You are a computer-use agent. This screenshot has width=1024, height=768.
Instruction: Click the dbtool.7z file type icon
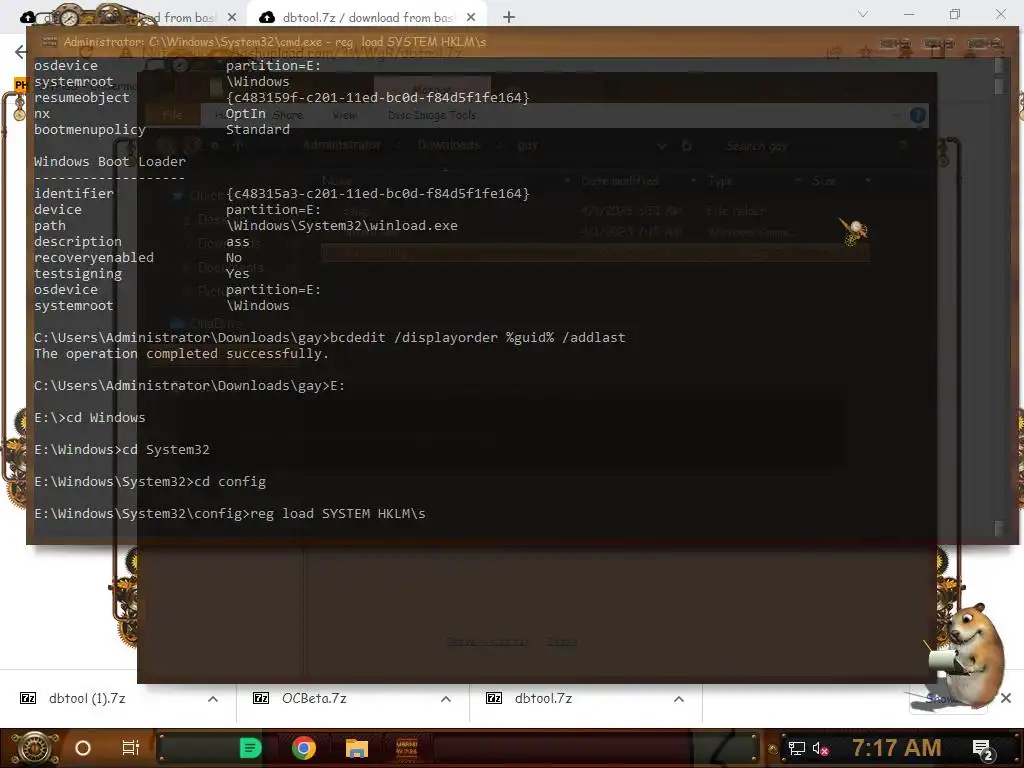494,698
